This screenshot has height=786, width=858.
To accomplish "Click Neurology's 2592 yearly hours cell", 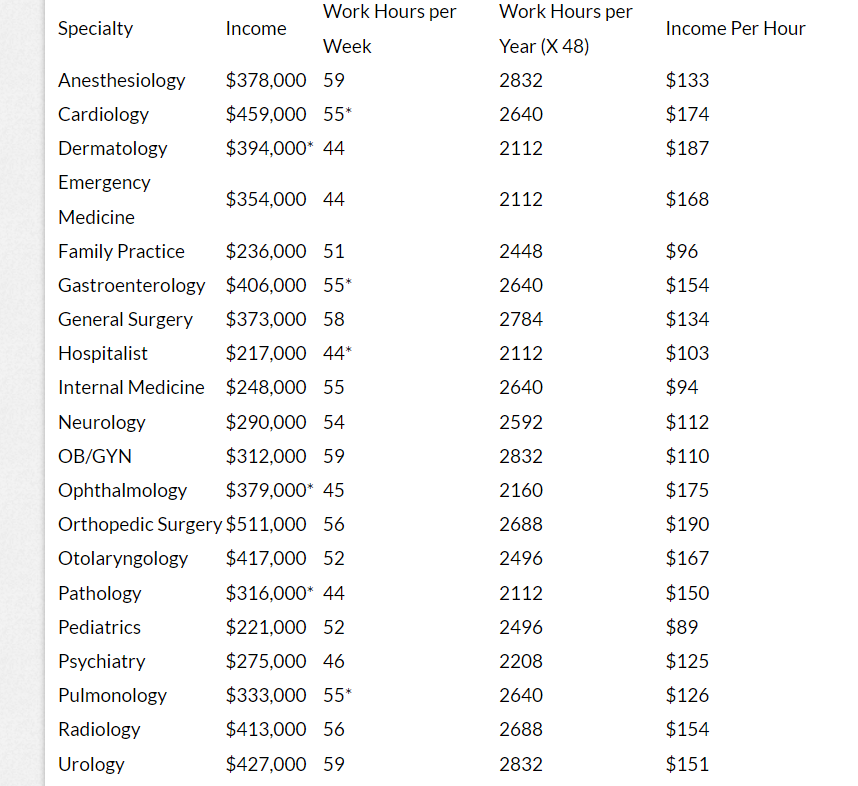I will pyautogui.click(x=521, y=422).
